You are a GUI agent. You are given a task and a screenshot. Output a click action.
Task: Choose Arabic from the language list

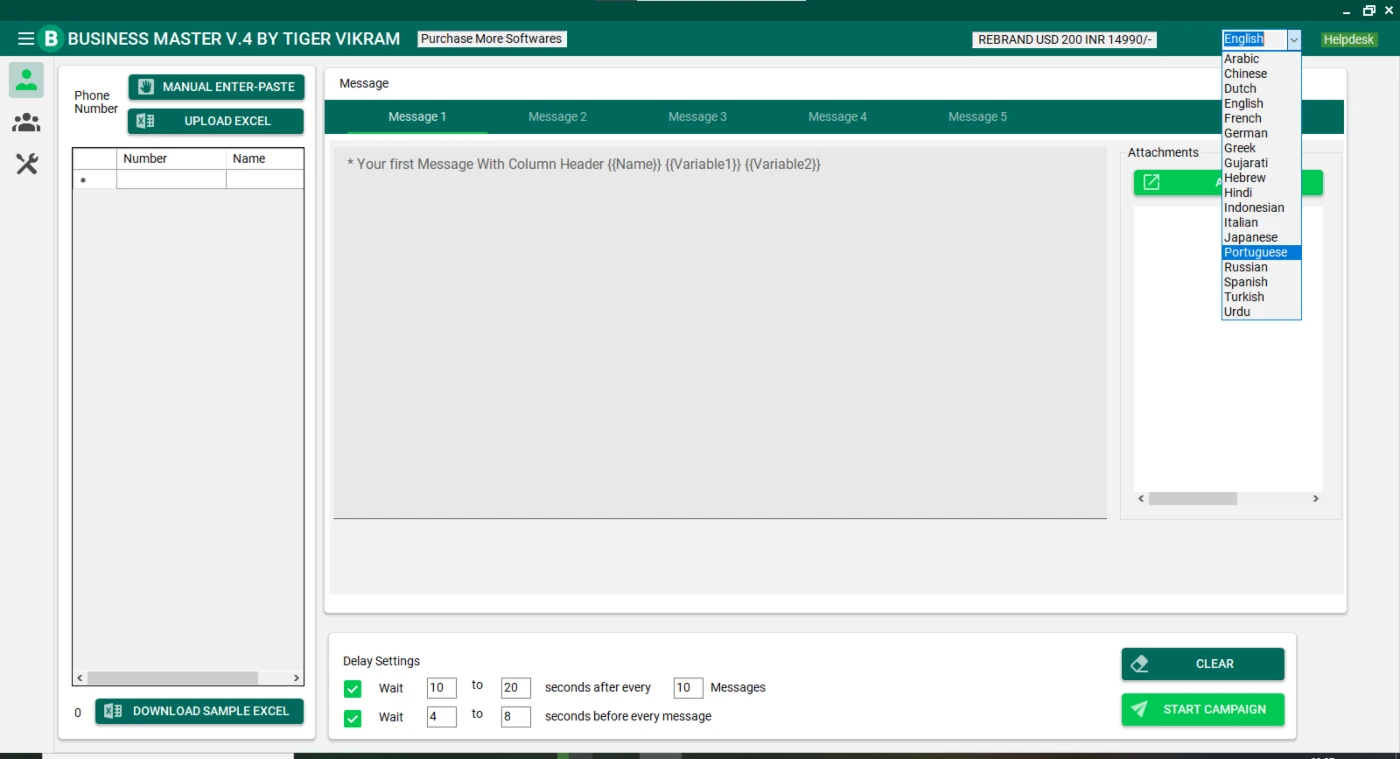[1261, 59]
